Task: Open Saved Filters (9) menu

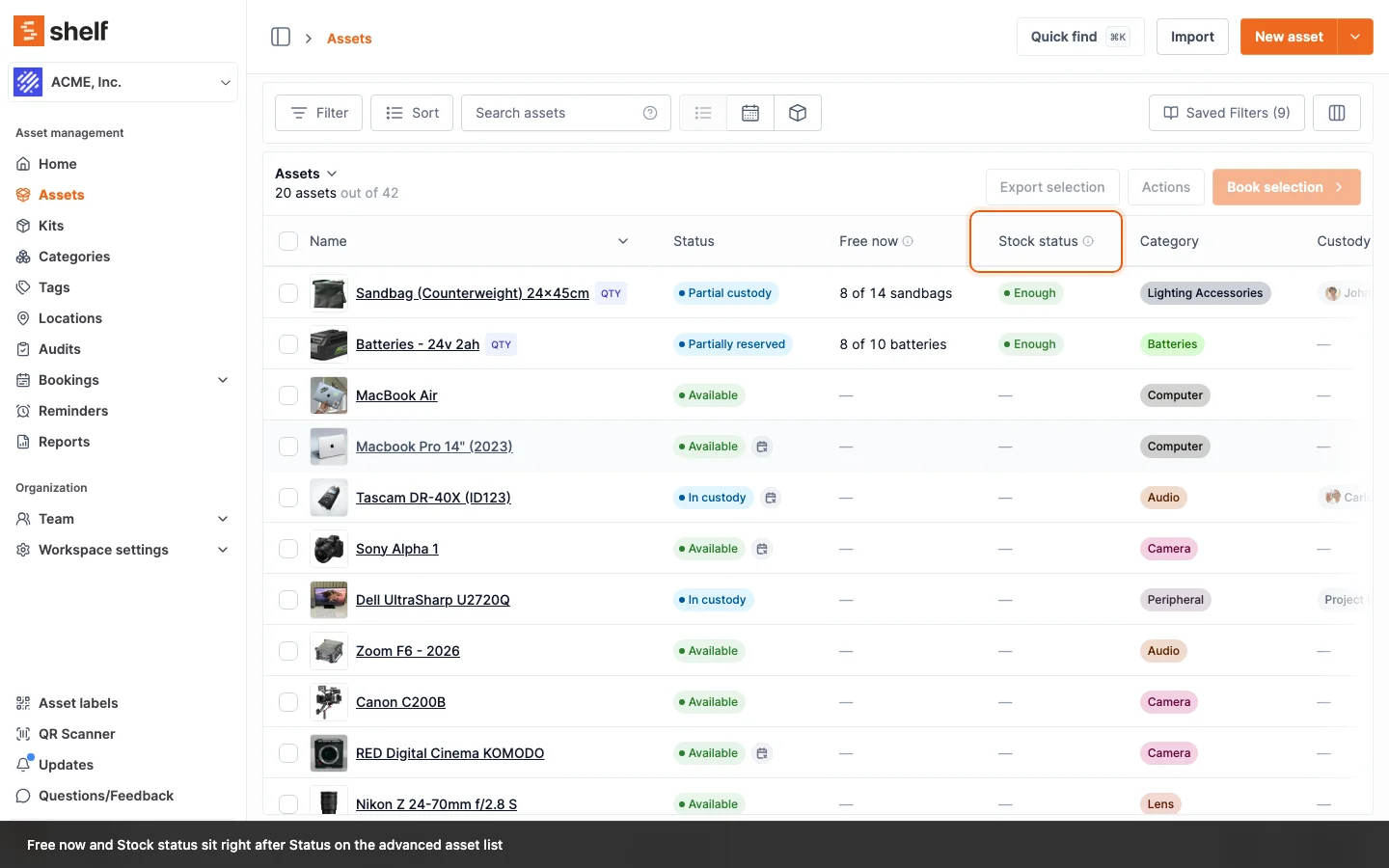Action: click(x=1227, y=113)
